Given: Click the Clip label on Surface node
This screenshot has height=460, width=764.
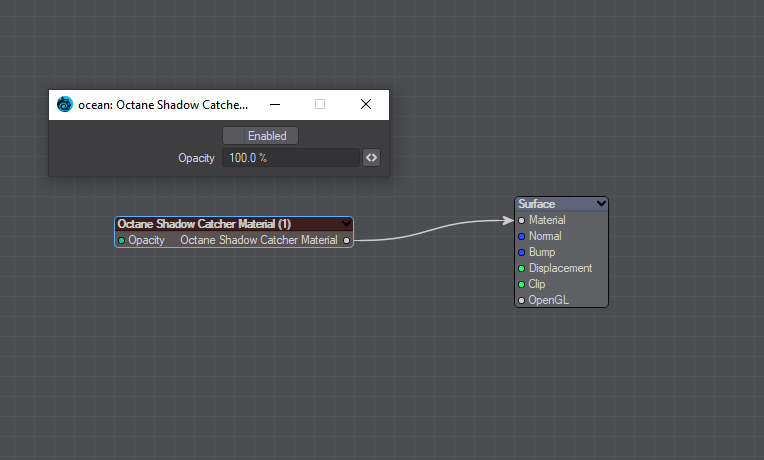Looking at the screenshot, I should pyautogui.click(x=537, y=284).
